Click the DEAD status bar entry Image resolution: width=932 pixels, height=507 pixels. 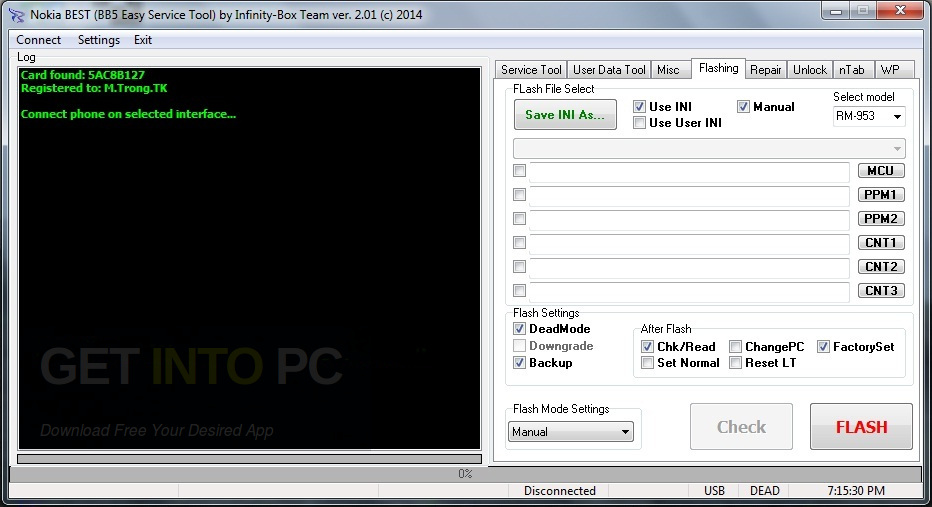click(x=764, y=491)
